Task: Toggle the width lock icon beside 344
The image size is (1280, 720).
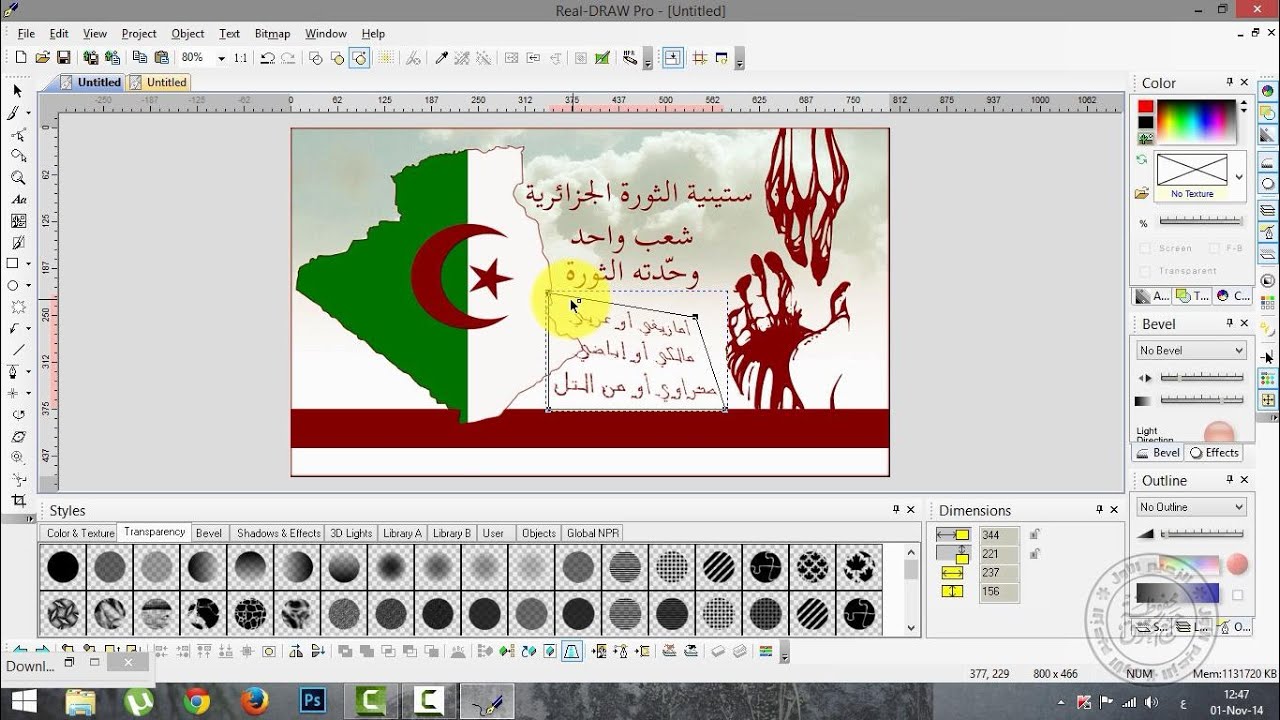Action: pos(1035,535)
